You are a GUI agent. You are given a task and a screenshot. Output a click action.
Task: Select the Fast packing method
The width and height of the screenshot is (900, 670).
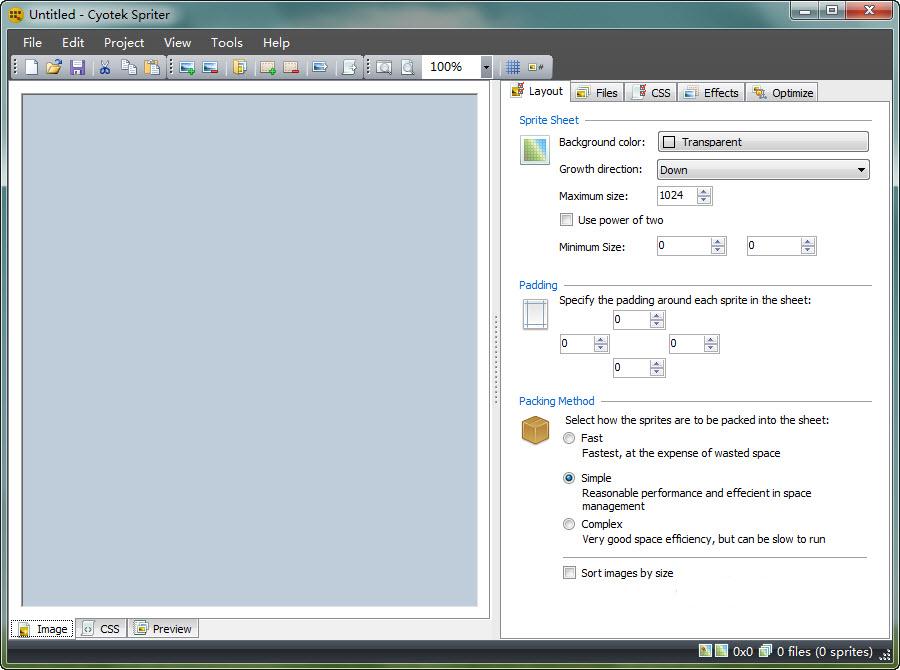[569, 438]
